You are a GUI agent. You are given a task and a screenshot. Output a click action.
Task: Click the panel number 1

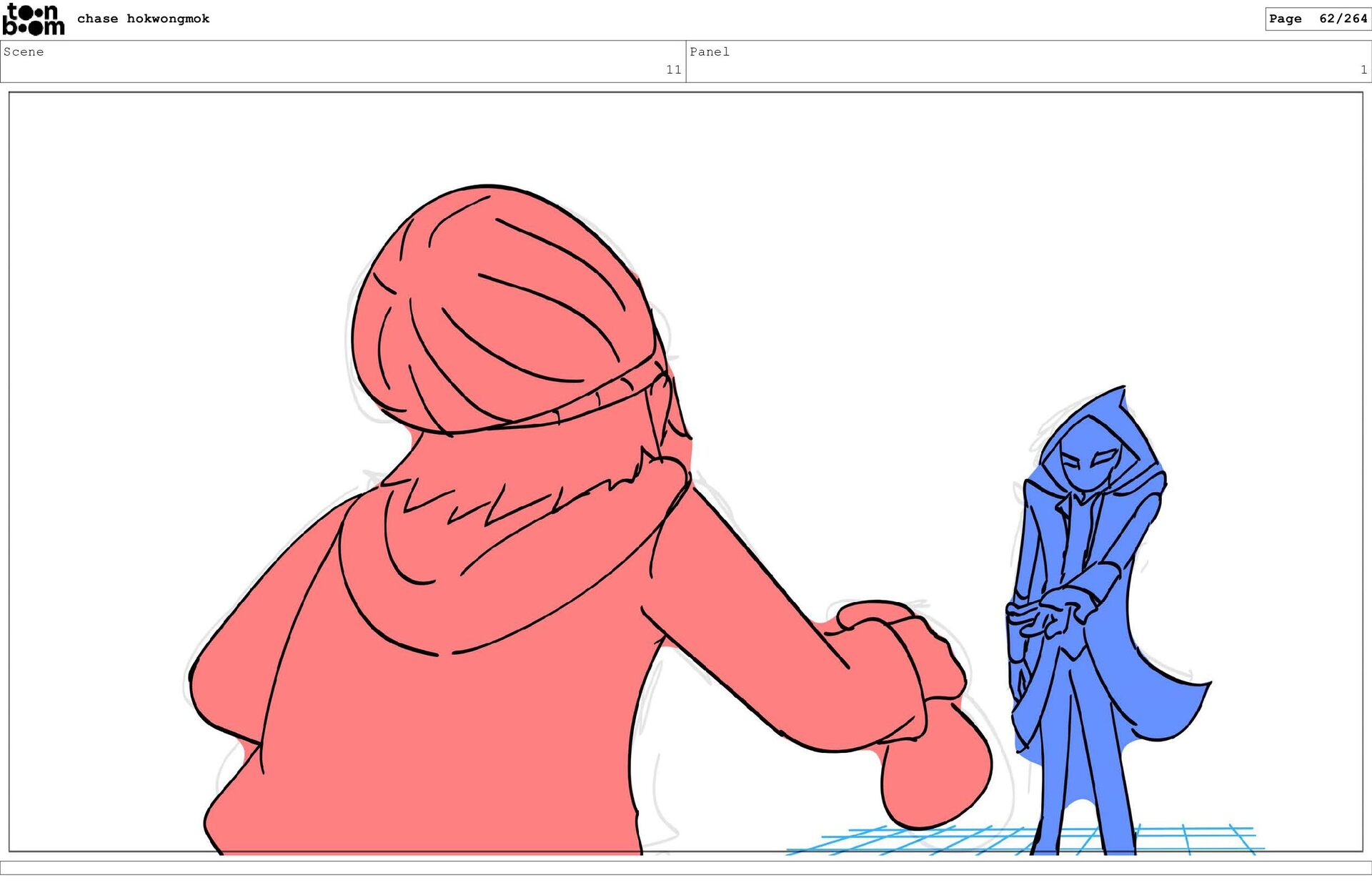pos(1363,69)
